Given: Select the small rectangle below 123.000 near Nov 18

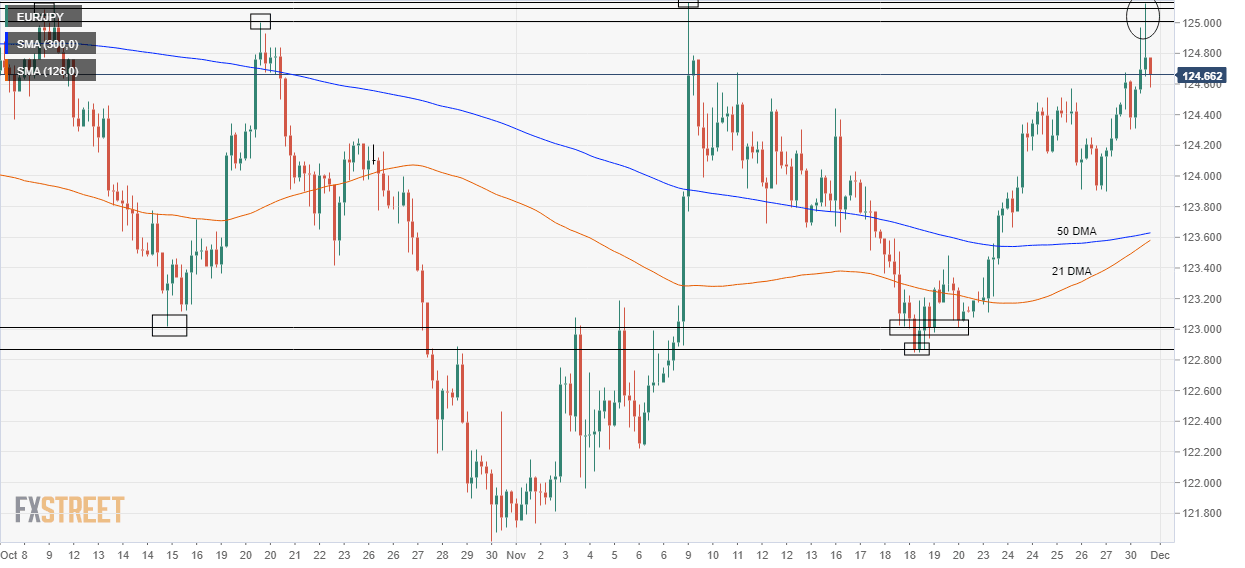Looking at the screenshot, I should click(x=917, y=349).
